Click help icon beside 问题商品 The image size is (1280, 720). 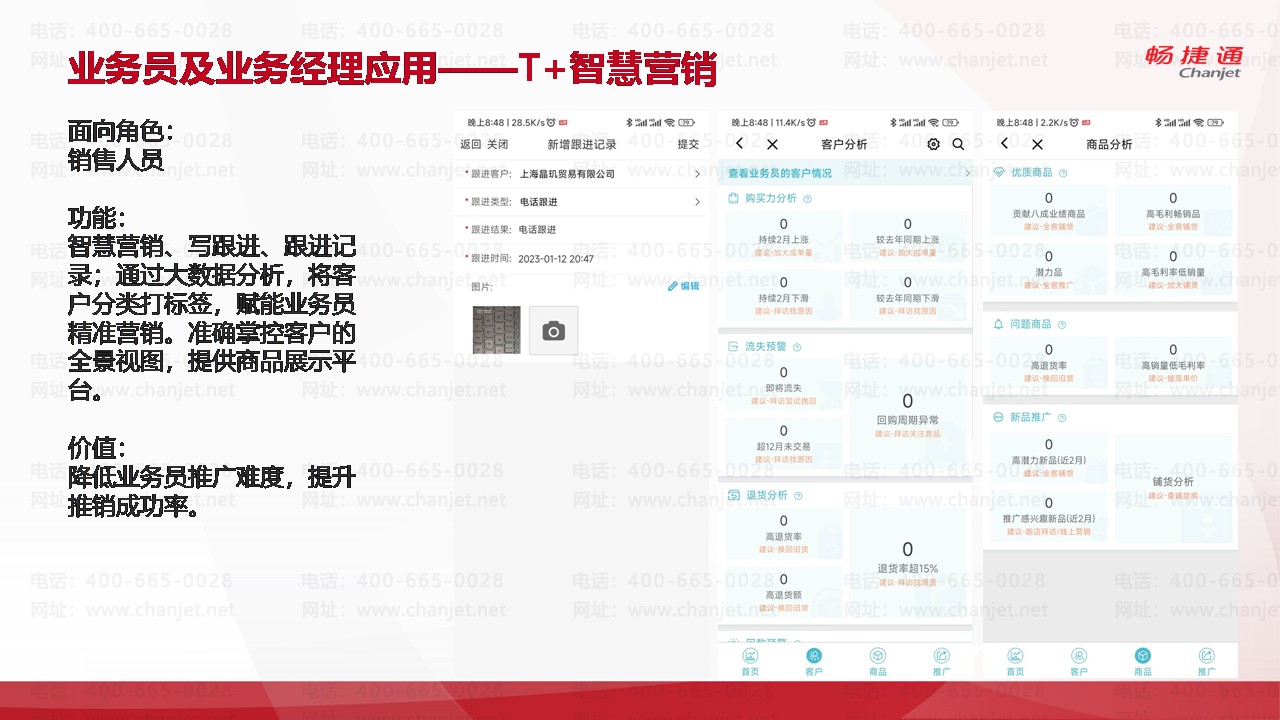1063,324
